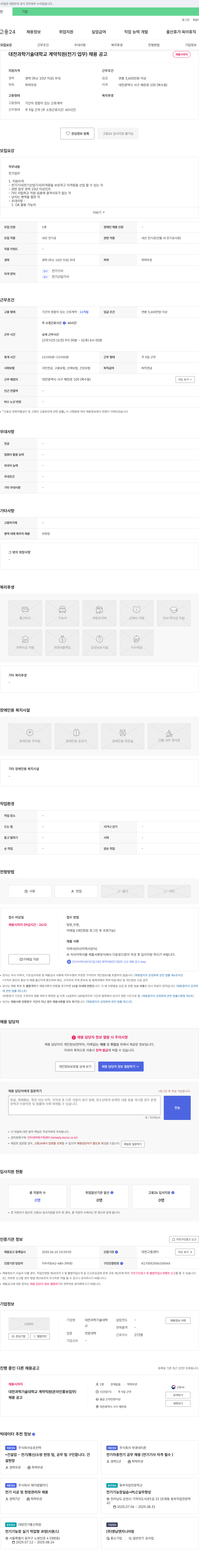
Task: Select the 면접 screening step box
Action: (76, 891)
